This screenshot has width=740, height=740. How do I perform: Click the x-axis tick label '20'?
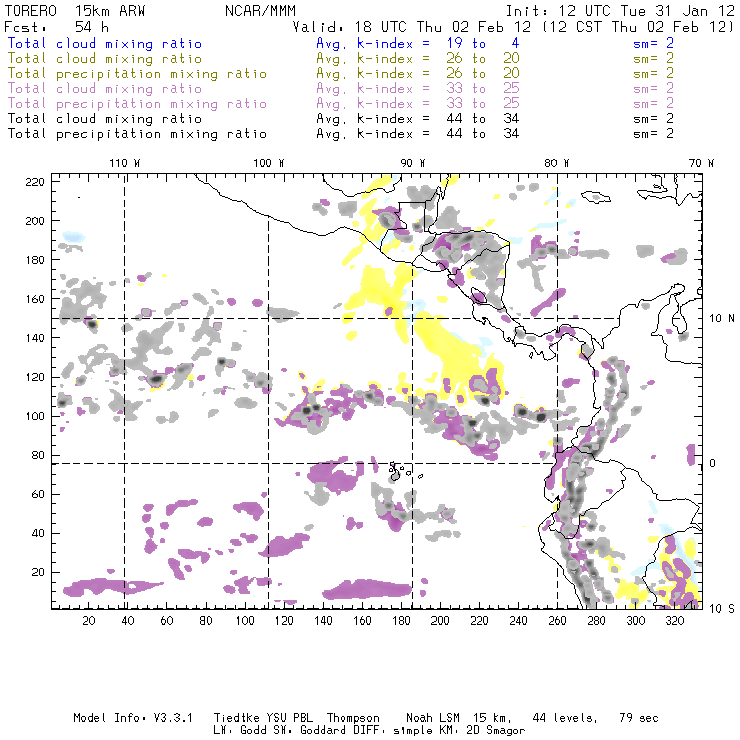coord(89,621)
